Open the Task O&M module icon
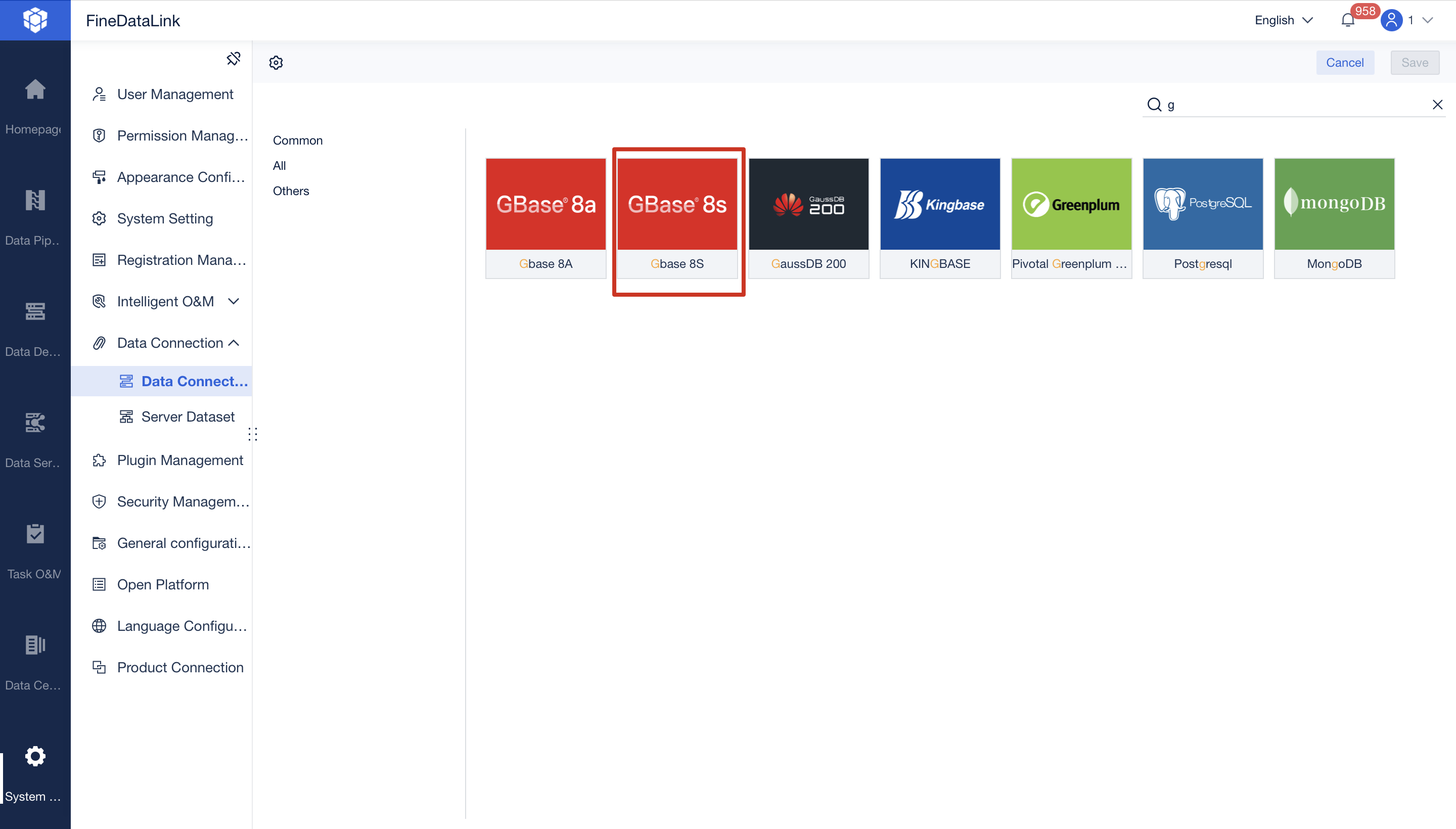Image resolution: width=1456 pixels, height=829 pixels. coord(35,534)
